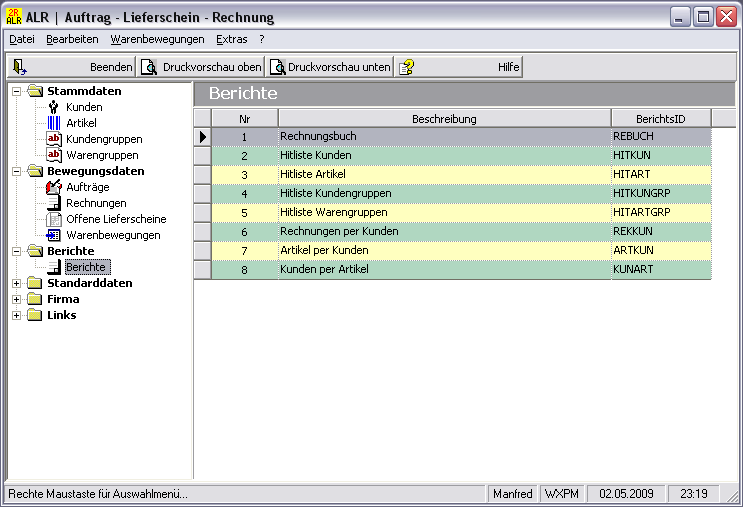The image size is (743, 507).
Task: Expand the Firma tree node
Action: [x=16, y=299]
